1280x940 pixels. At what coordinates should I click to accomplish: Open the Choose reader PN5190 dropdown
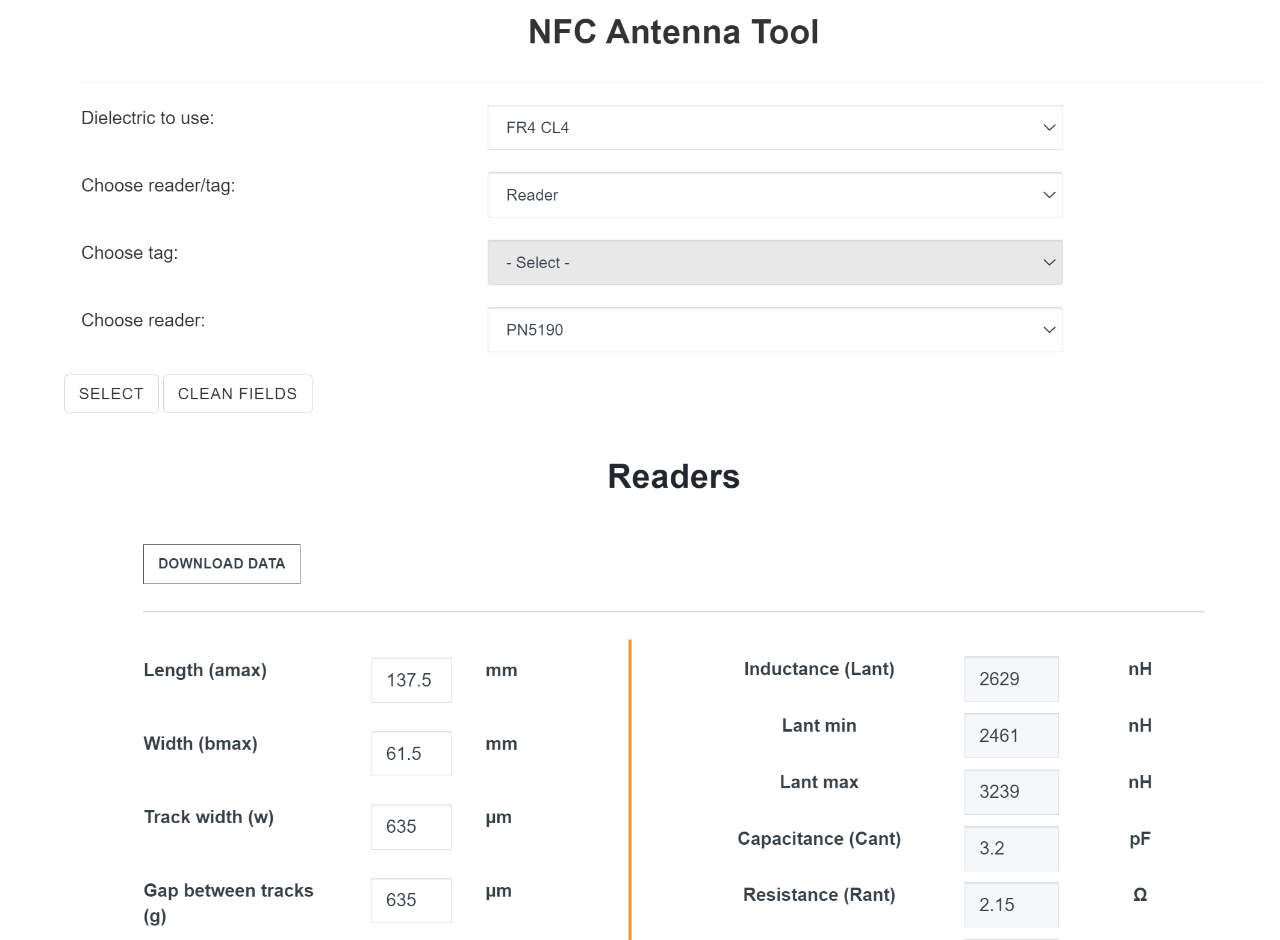click(x=774, y=330)
